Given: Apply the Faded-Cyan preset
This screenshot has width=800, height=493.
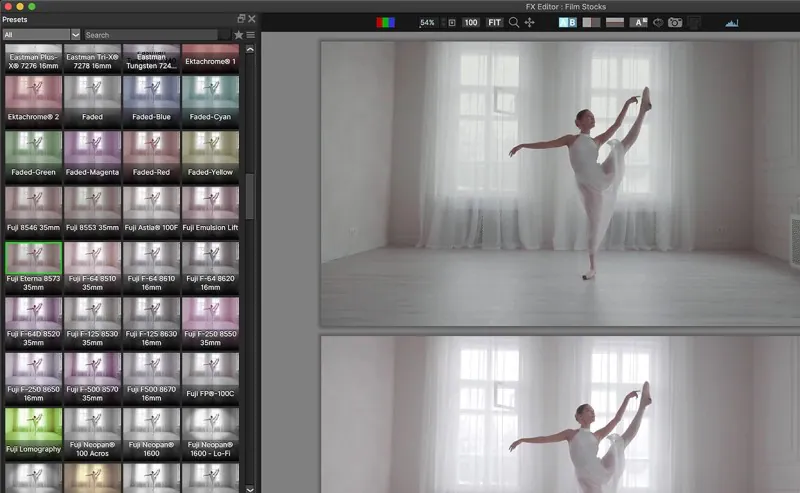Looking at the screenshot, I should (x=210, y=100).
